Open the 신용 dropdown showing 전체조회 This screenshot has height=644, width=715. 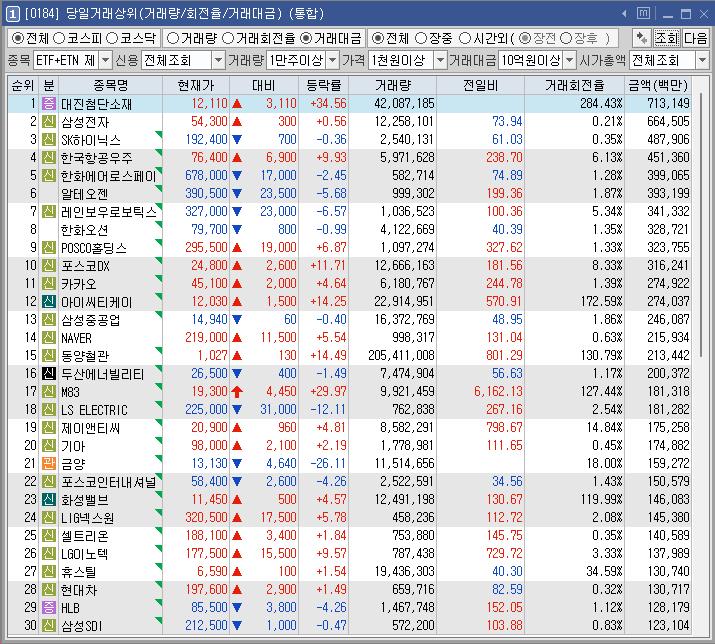click(x=183, y=60)
